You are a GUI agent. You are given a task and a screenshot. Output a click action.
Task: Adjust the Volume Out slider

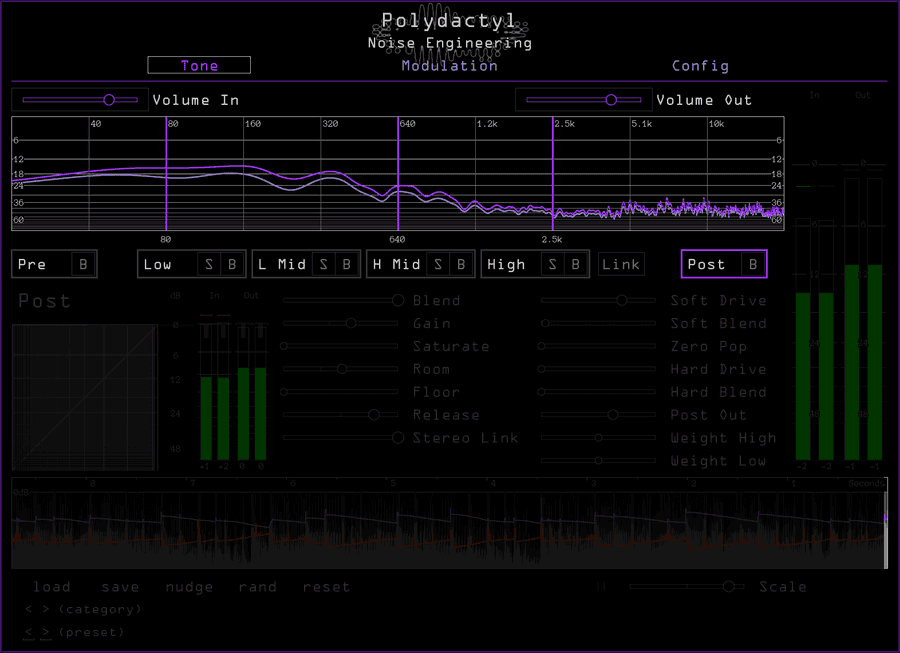[x=584, y=100]
